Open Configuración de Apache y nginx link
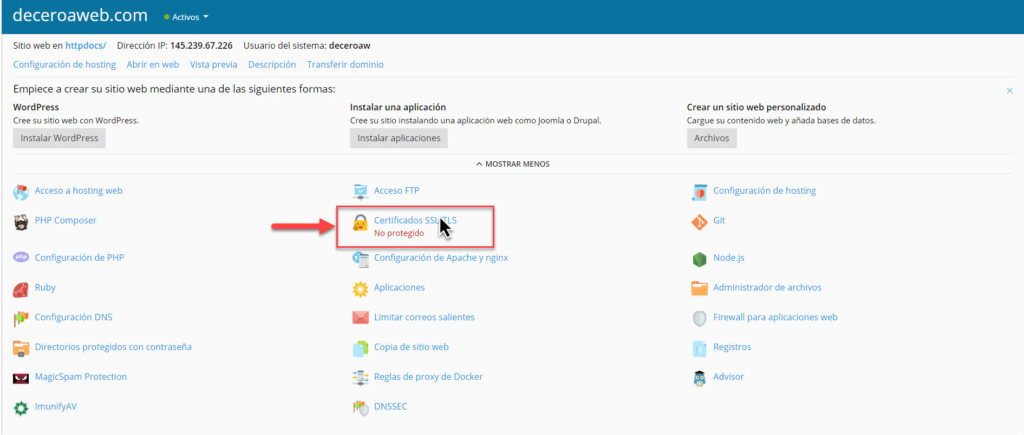The height and width of the screenshot is (435, 1024). pyautogui.click(x=441, y=257)
